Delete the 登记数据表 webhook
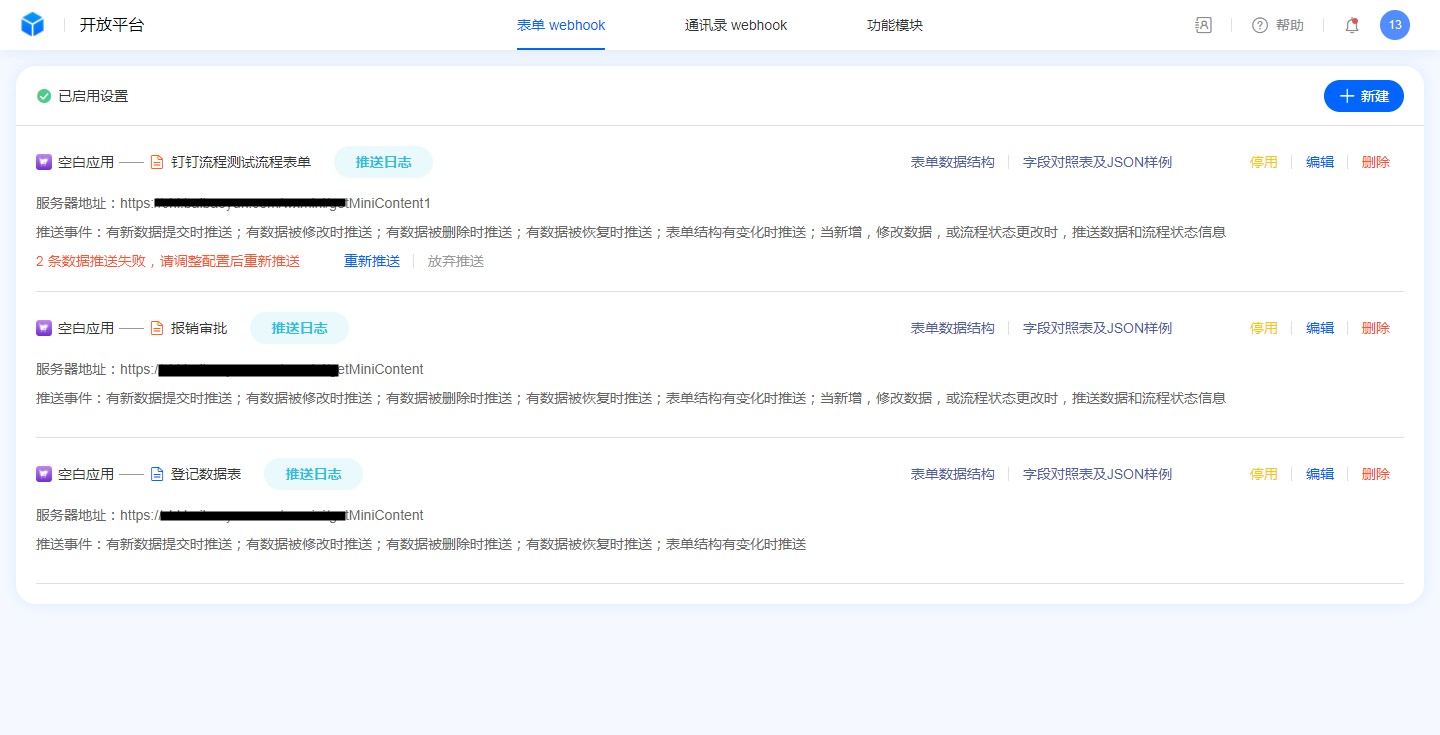The height and width of the screenshot is (735, 1440). click(x=1375, y=474)
